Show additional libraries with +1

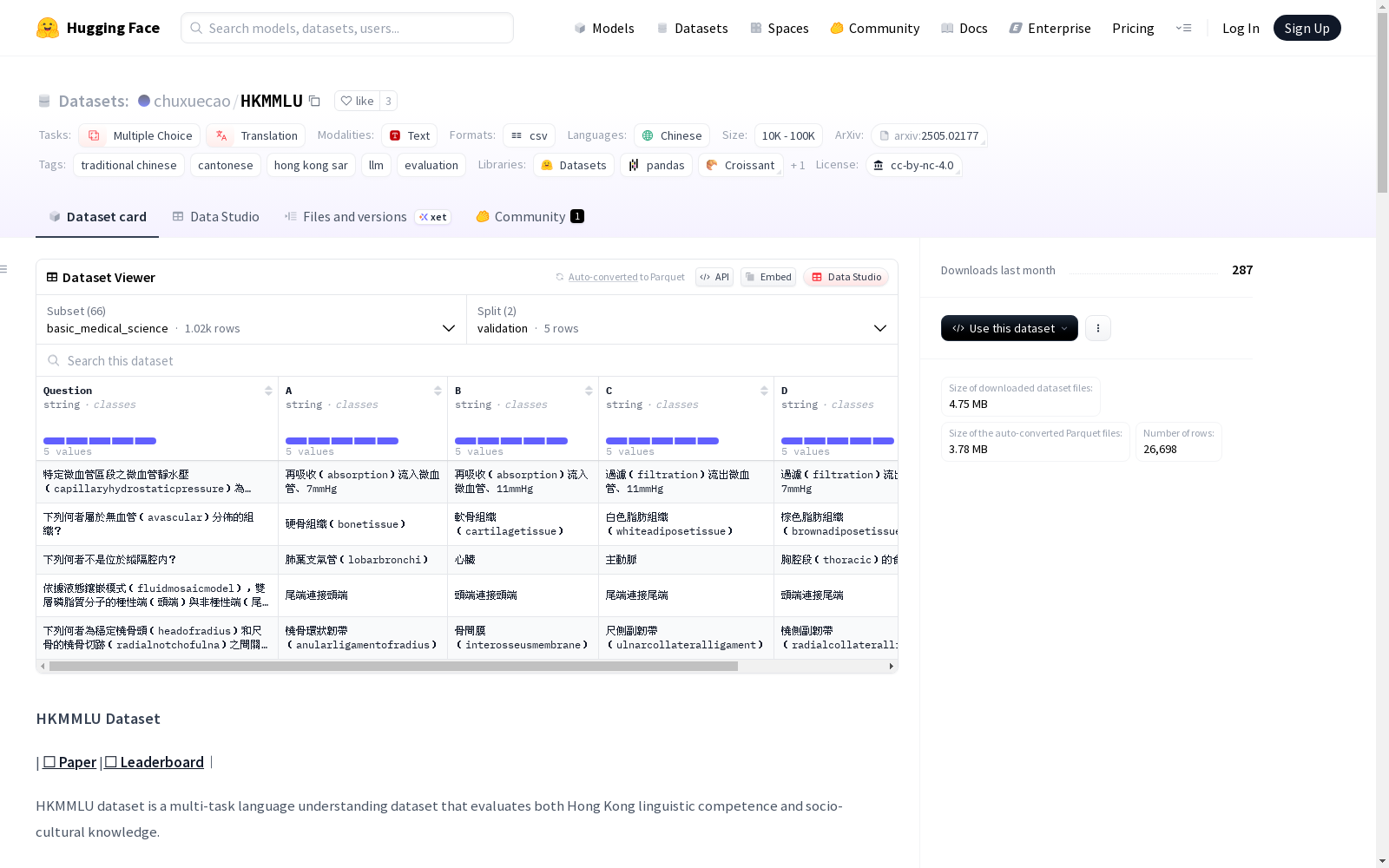pyautogui.click(x=798, y=165)
